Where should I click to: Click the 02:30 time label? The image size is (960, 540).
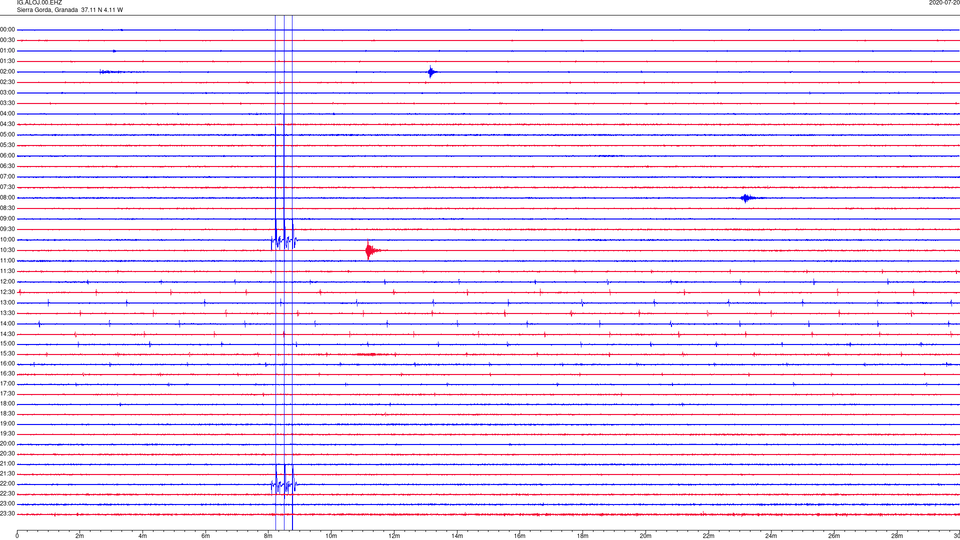(8, 82)
